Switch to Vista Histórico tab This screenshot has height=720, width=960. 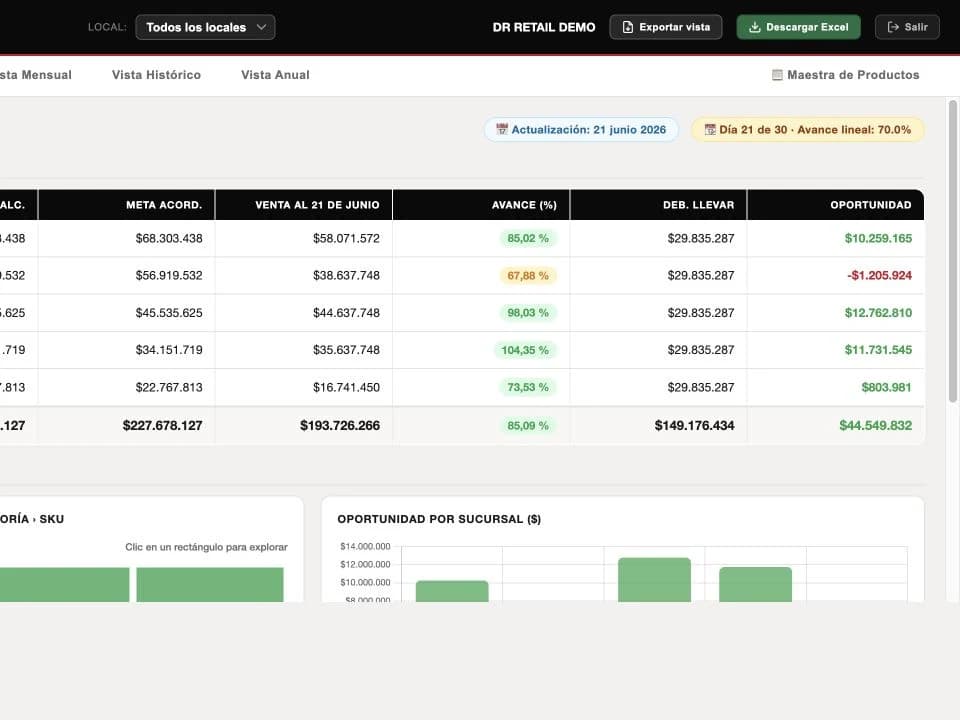[x=156, y=75]
